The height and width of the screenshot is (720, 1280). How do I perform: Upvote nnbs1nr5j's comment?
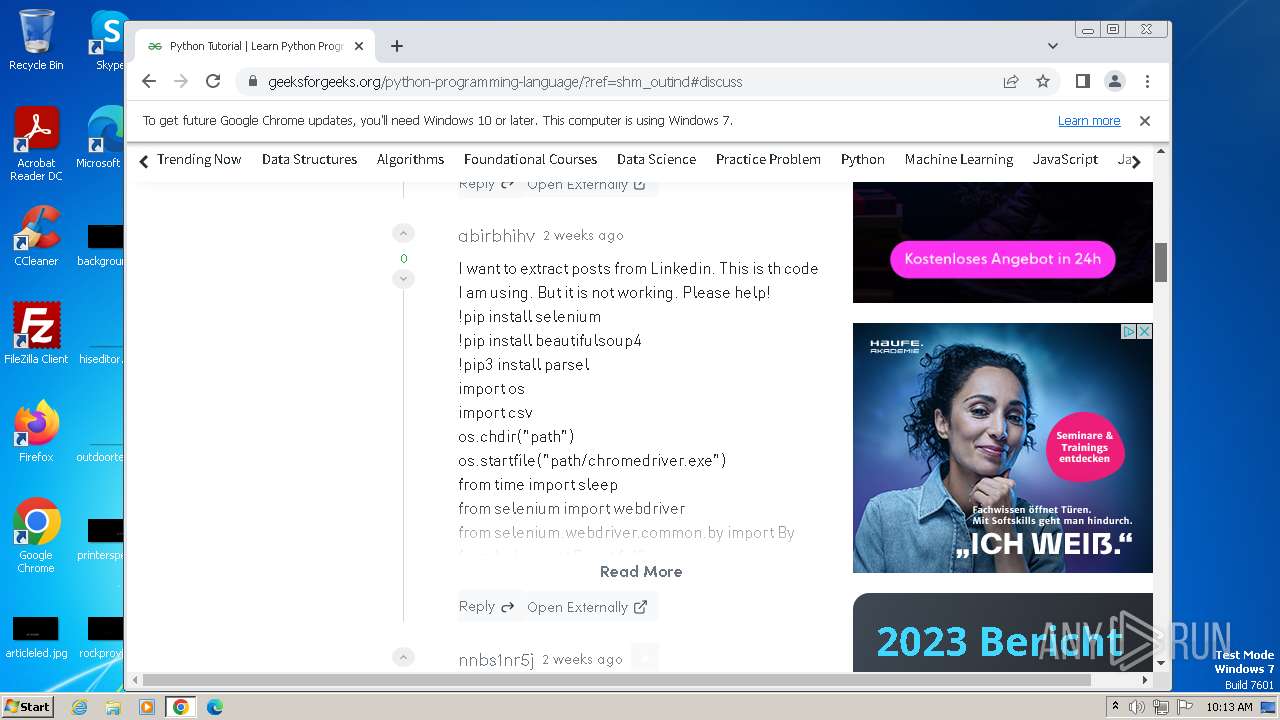[403, 657]
